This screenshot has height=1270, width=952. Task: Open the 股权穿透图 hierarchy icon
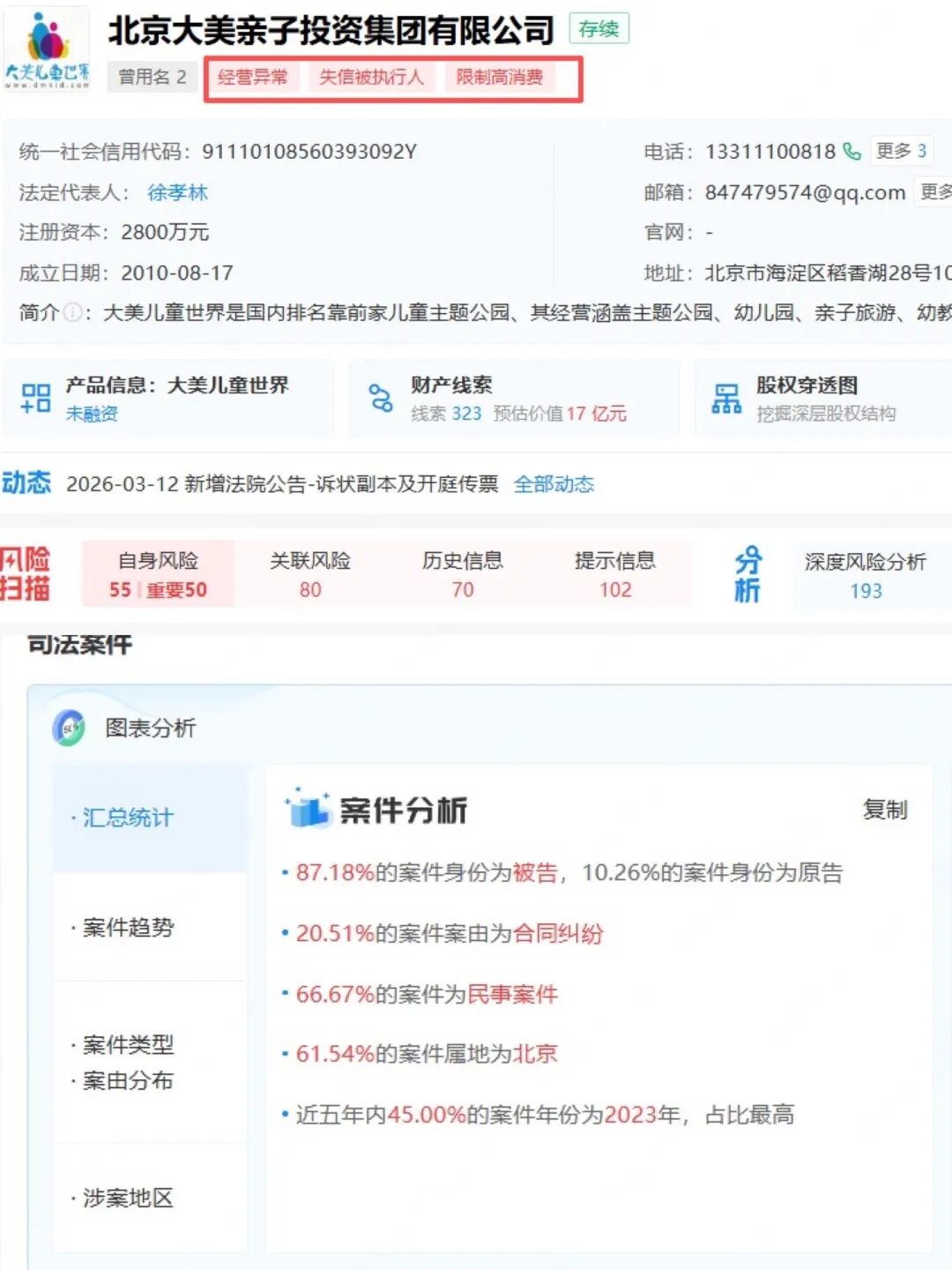click(726, 398)
